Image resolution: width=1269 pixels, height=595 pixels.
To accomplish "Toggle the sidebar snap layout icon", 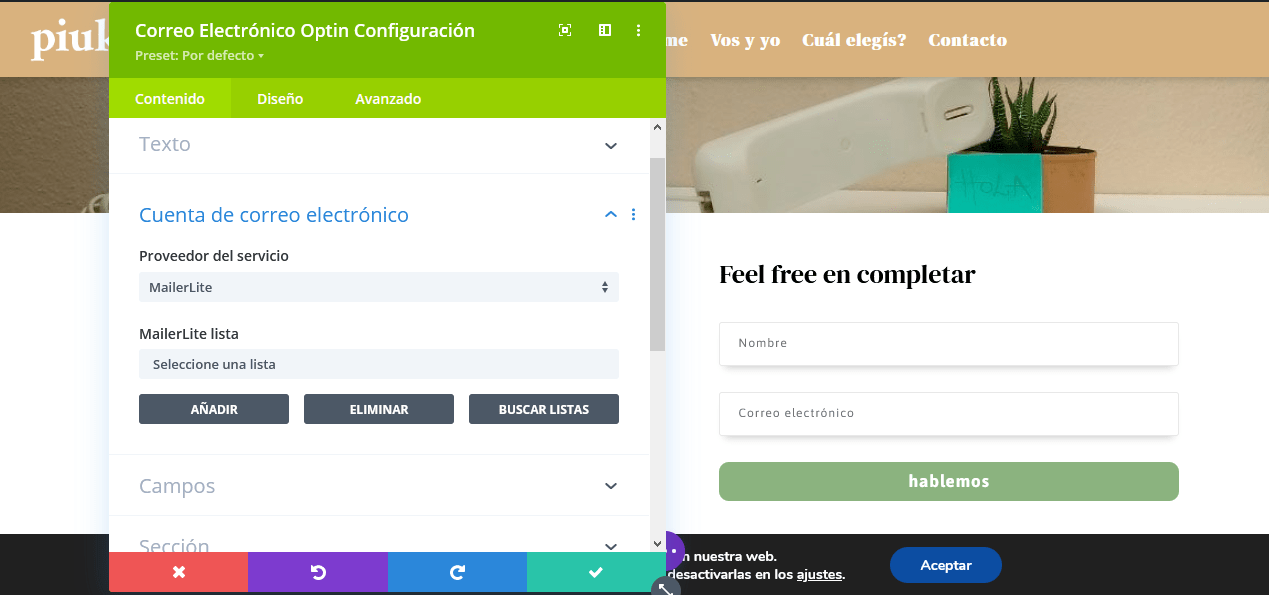I will 605,31.
